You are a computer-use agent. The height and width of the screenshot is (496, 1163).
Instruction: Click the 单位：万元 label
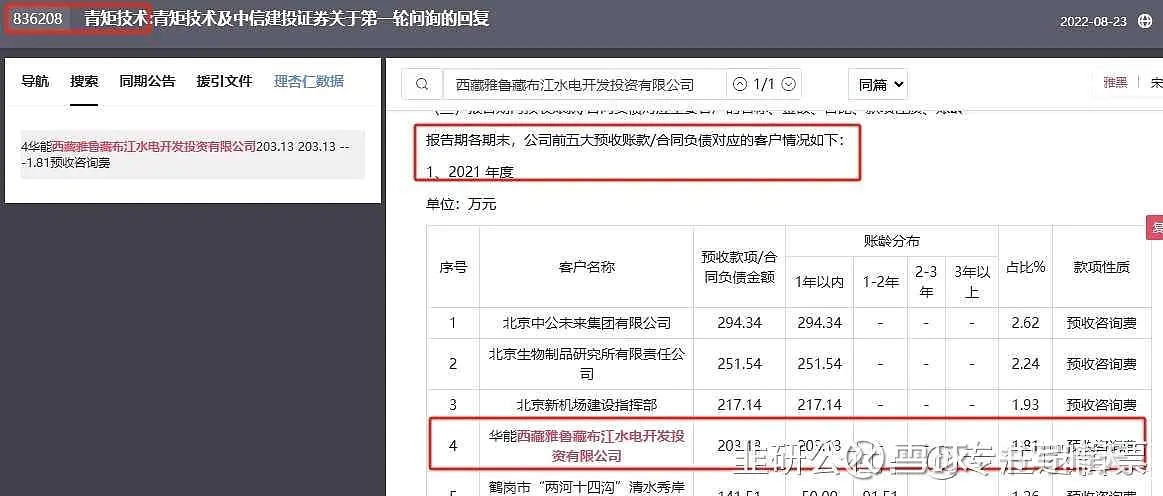[x=461, y=205]
